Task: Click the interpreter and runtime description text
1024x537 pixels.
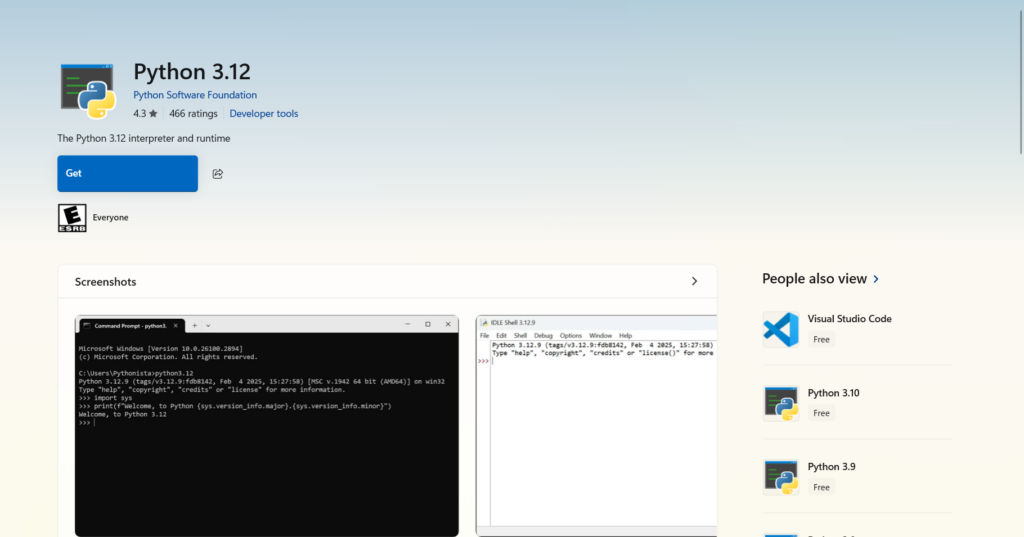Action: tap(144, 138)
